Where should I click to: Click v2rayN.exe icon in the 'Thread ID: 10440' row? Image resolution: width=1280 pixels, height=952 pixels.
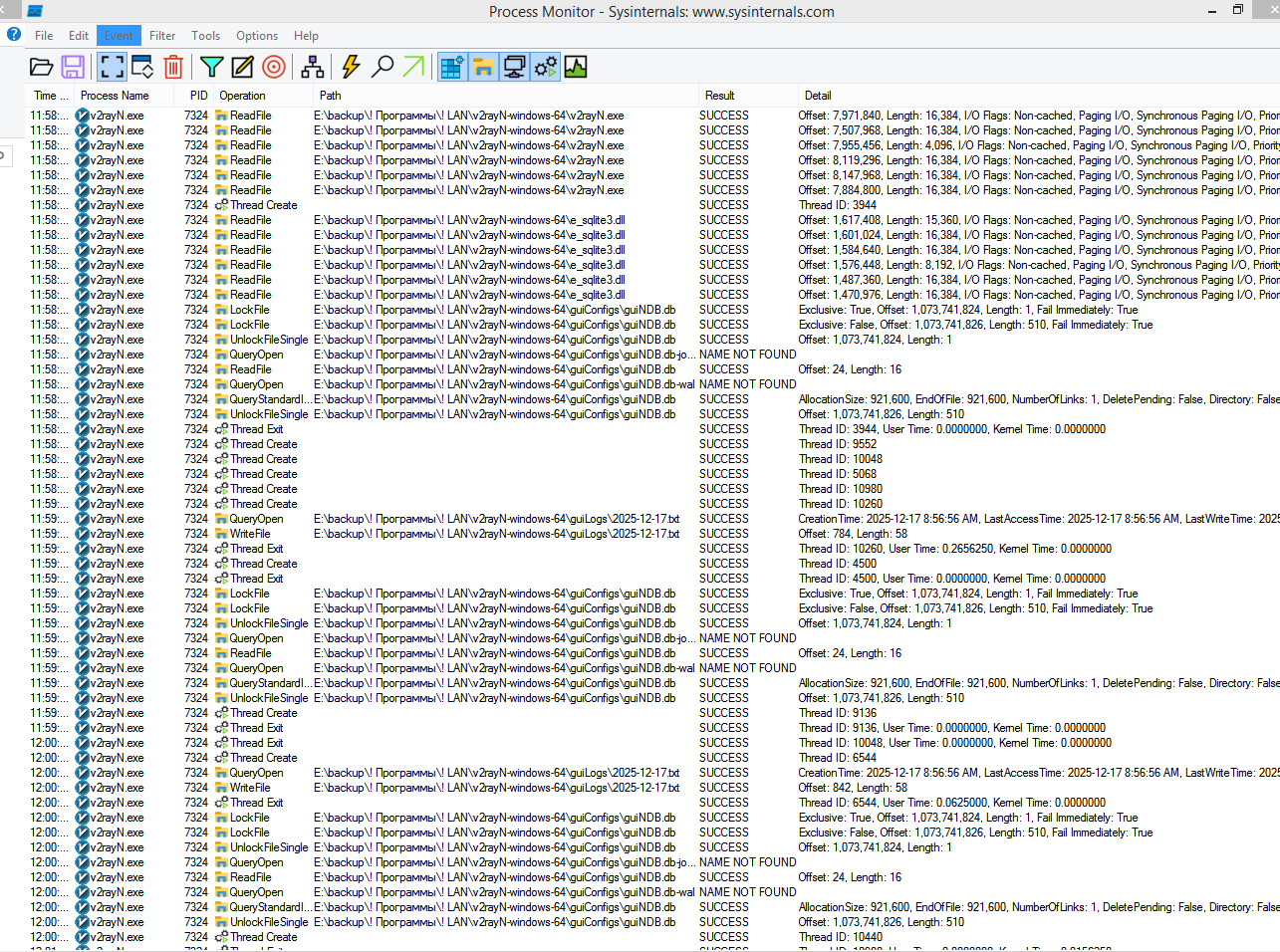coord(83,937)
